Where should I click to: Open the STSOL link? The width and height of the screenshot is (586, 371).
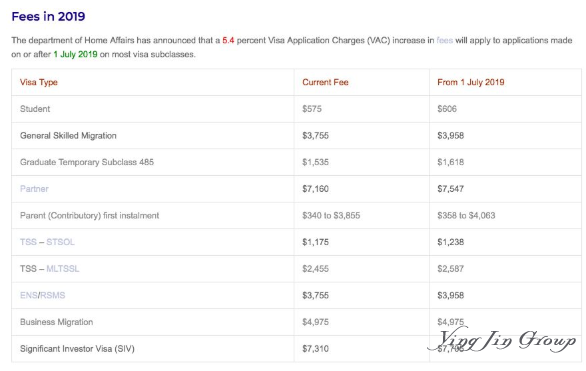point(60,242)
